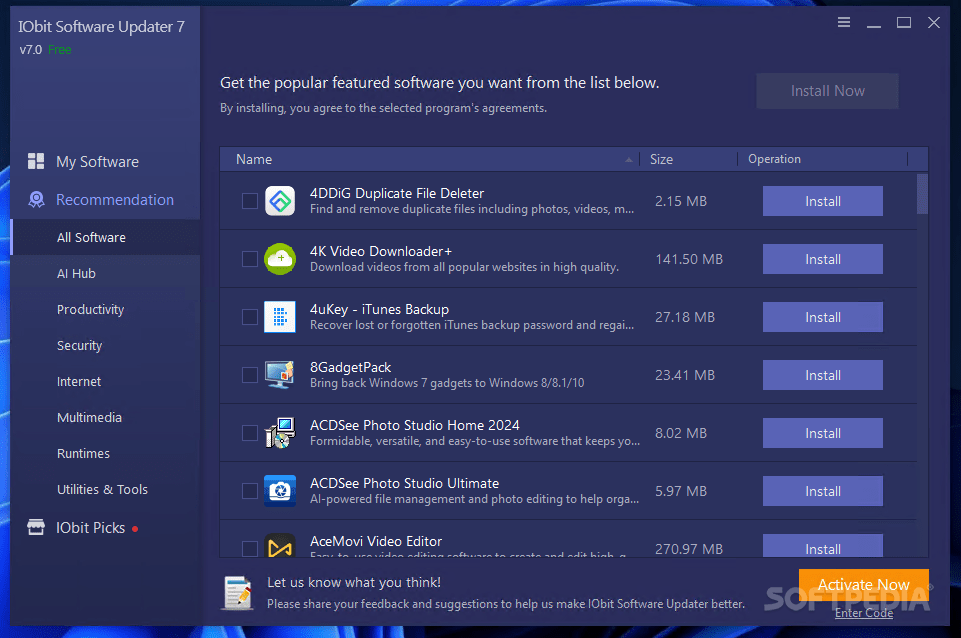Click the AceMovi Video Editor icon
This screenshot has width=961, height=638.
[x=279, y=546]
